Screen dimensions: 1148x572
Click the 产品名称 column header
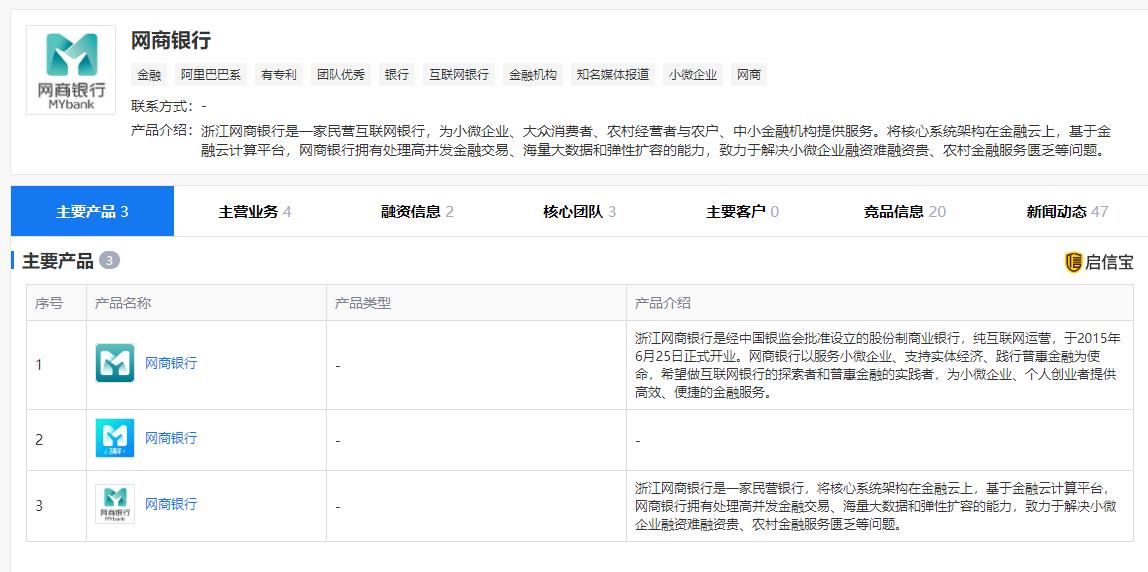123,303
